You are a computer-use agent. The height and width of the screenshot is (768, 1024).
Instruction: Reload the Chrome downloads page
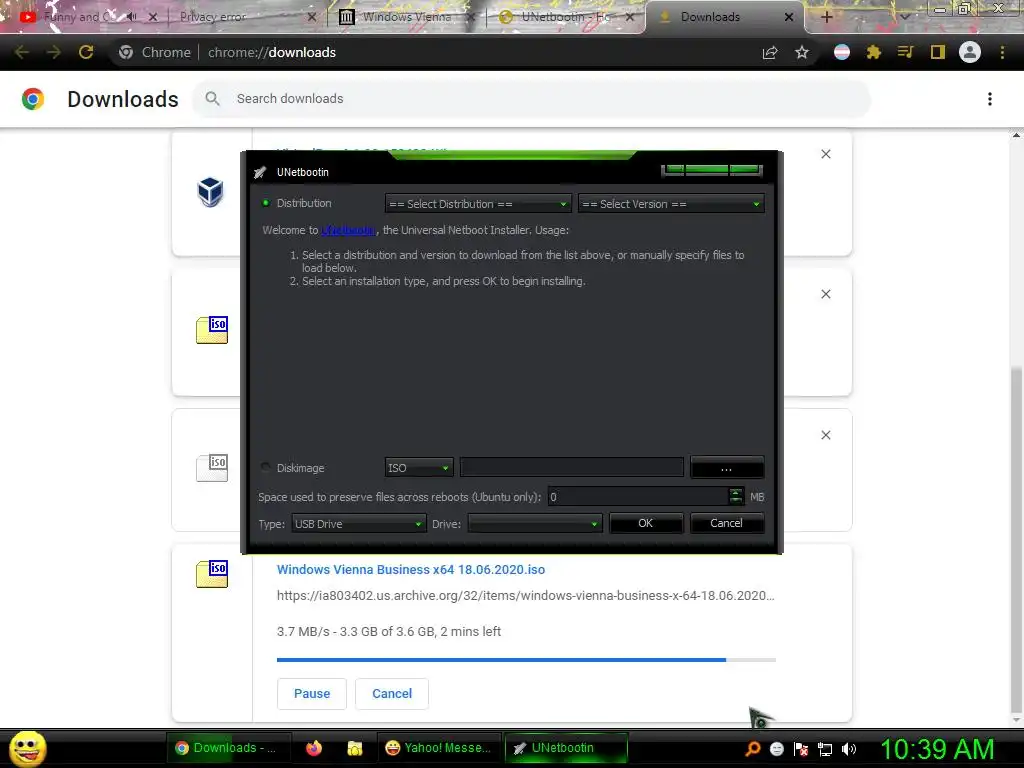tap(86, 52)
